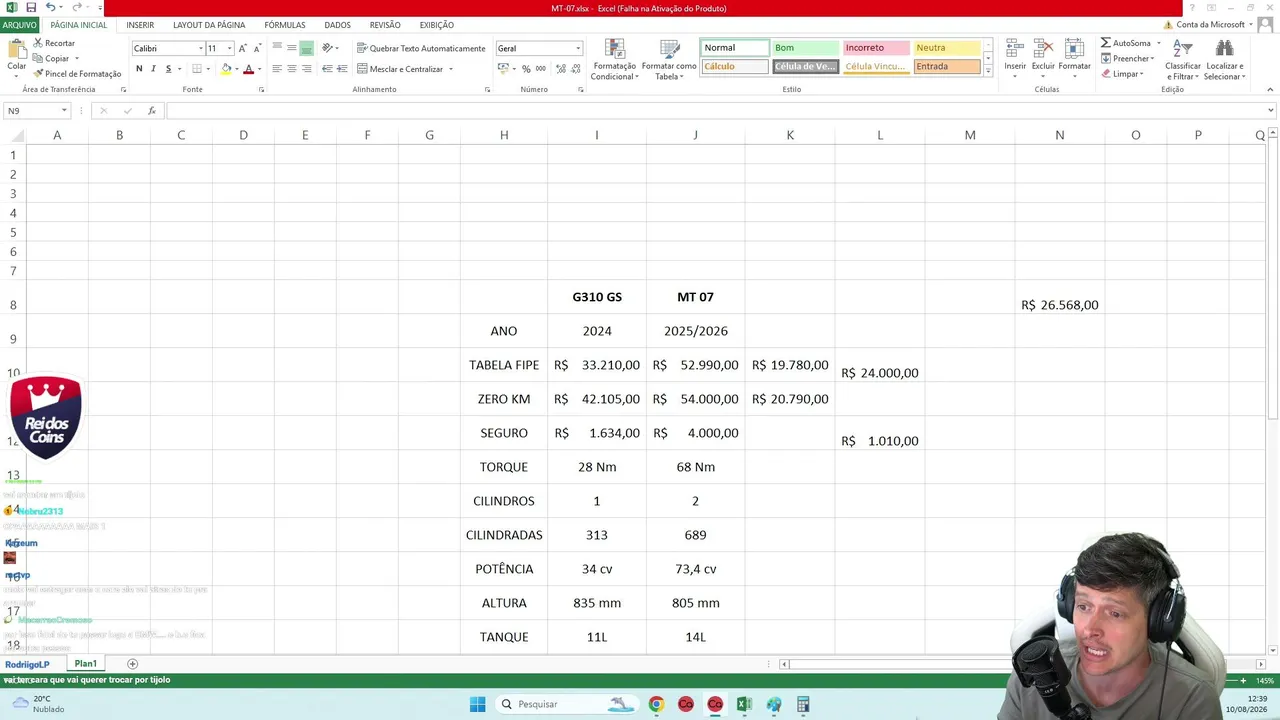Open the Geral number format dropdown

tap(577, 48)
